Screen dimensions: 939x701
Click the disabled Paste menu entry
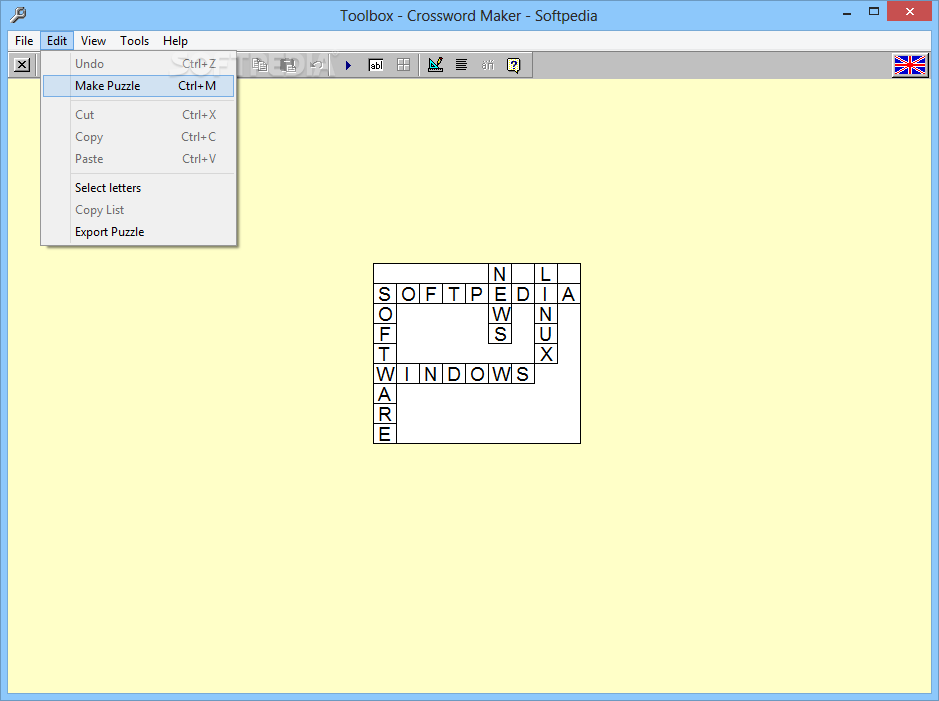(138, 159)
